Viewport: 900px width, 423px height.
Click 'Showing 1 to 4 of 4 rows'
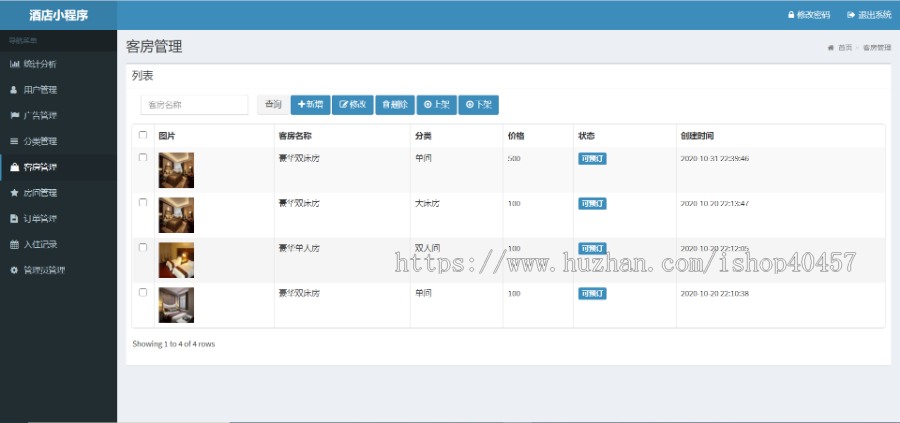[173, 344]
